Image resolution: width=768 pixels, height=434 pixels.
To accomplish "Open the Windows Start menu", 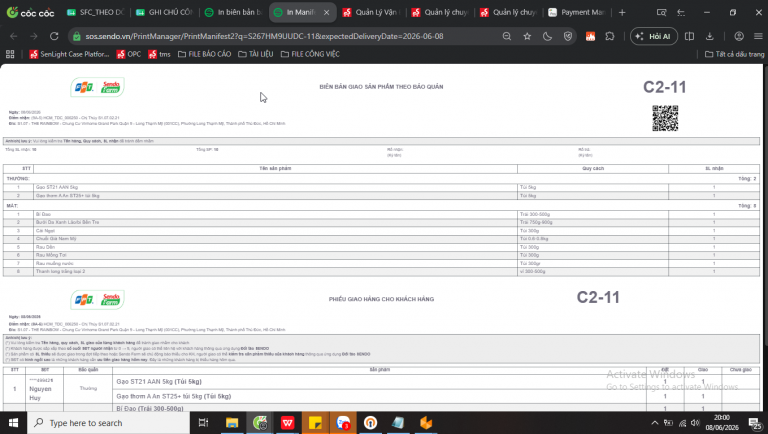I will (x=13, y=423).
